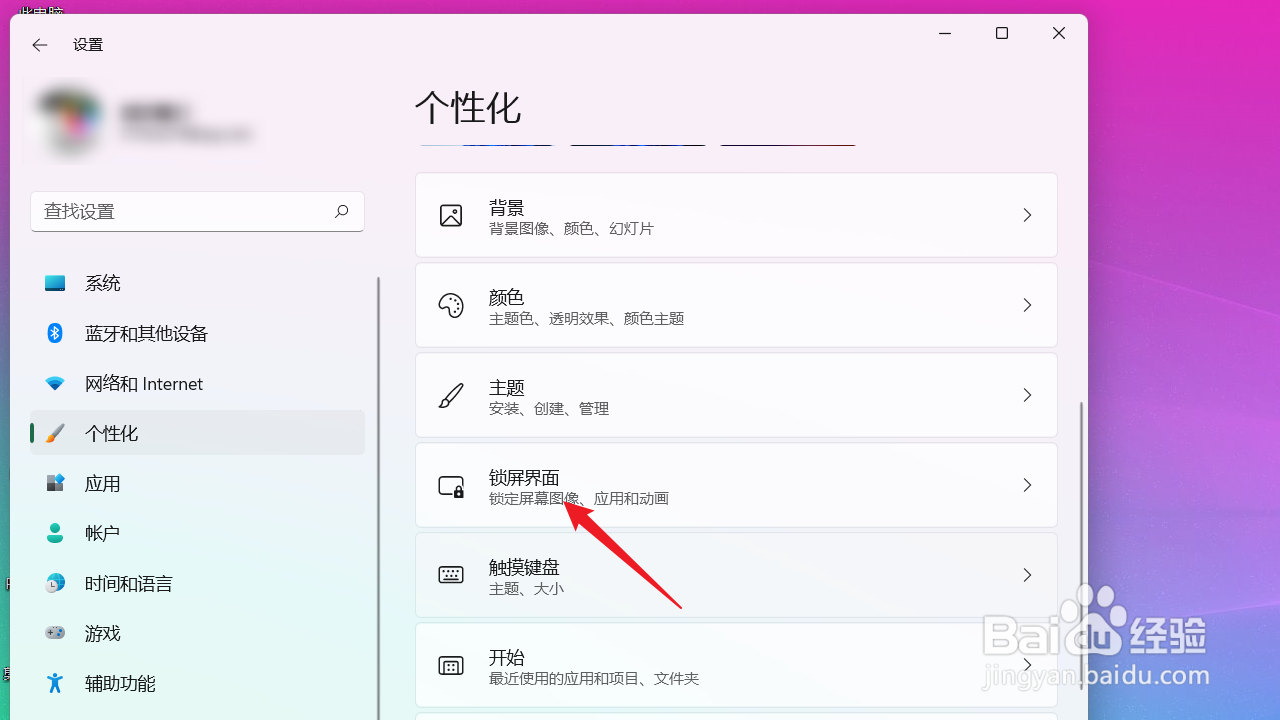Expand the 主题 row arrow
This screenshot has height=720, width=1280.
pos(1027,394)
